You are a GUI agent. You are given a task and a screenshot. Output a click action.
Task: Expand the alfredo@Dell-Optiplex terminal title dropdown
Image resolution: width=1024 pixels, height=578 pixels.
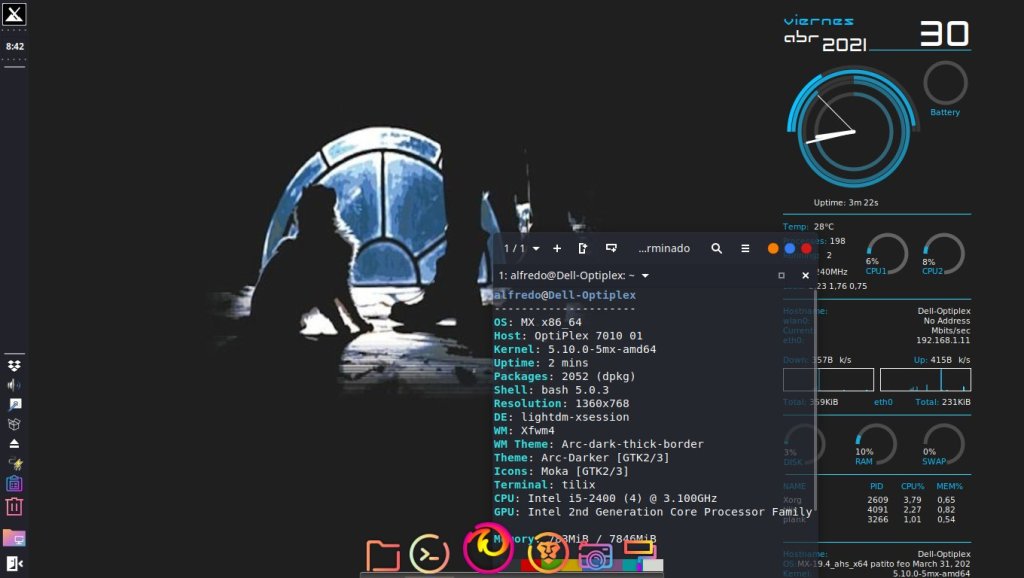pos(646,275)
